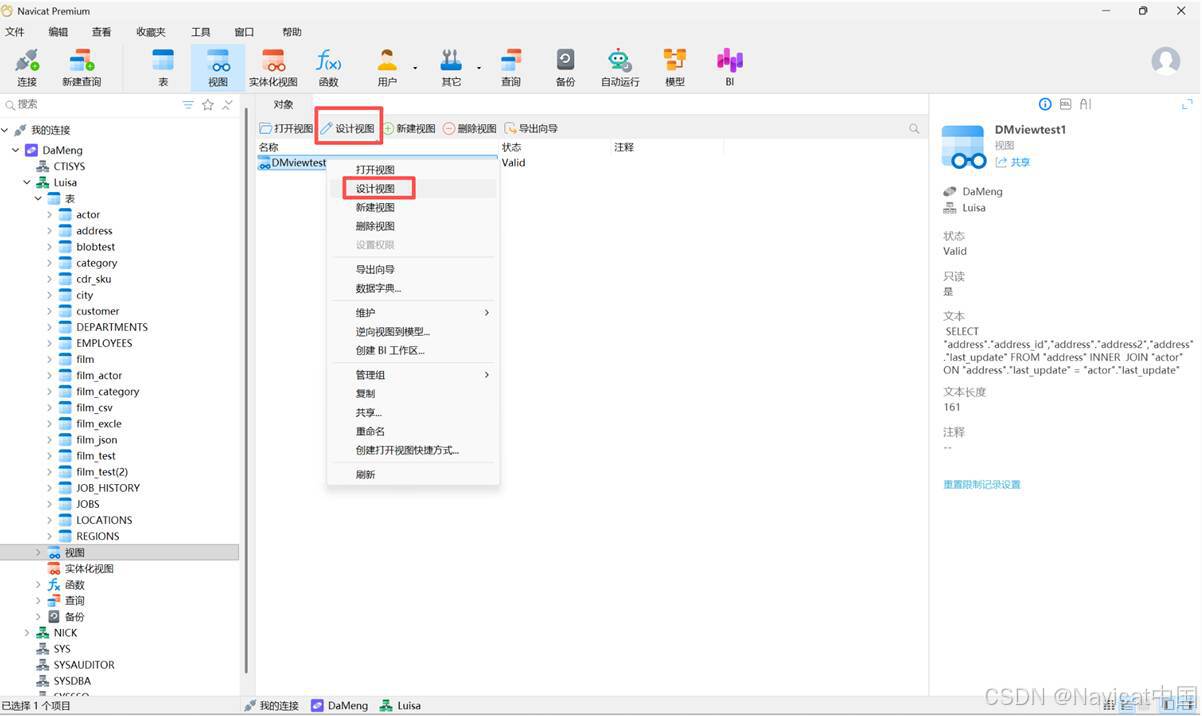
Task: Open 自动运行 (Automation) robot icon
Action: click(620, 67)
